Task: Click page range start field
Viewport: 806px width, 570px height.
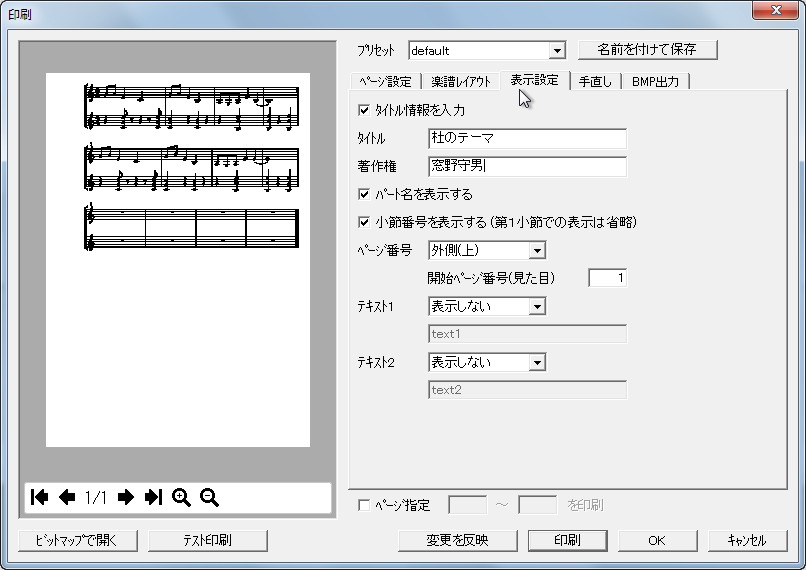Action: 468,505
